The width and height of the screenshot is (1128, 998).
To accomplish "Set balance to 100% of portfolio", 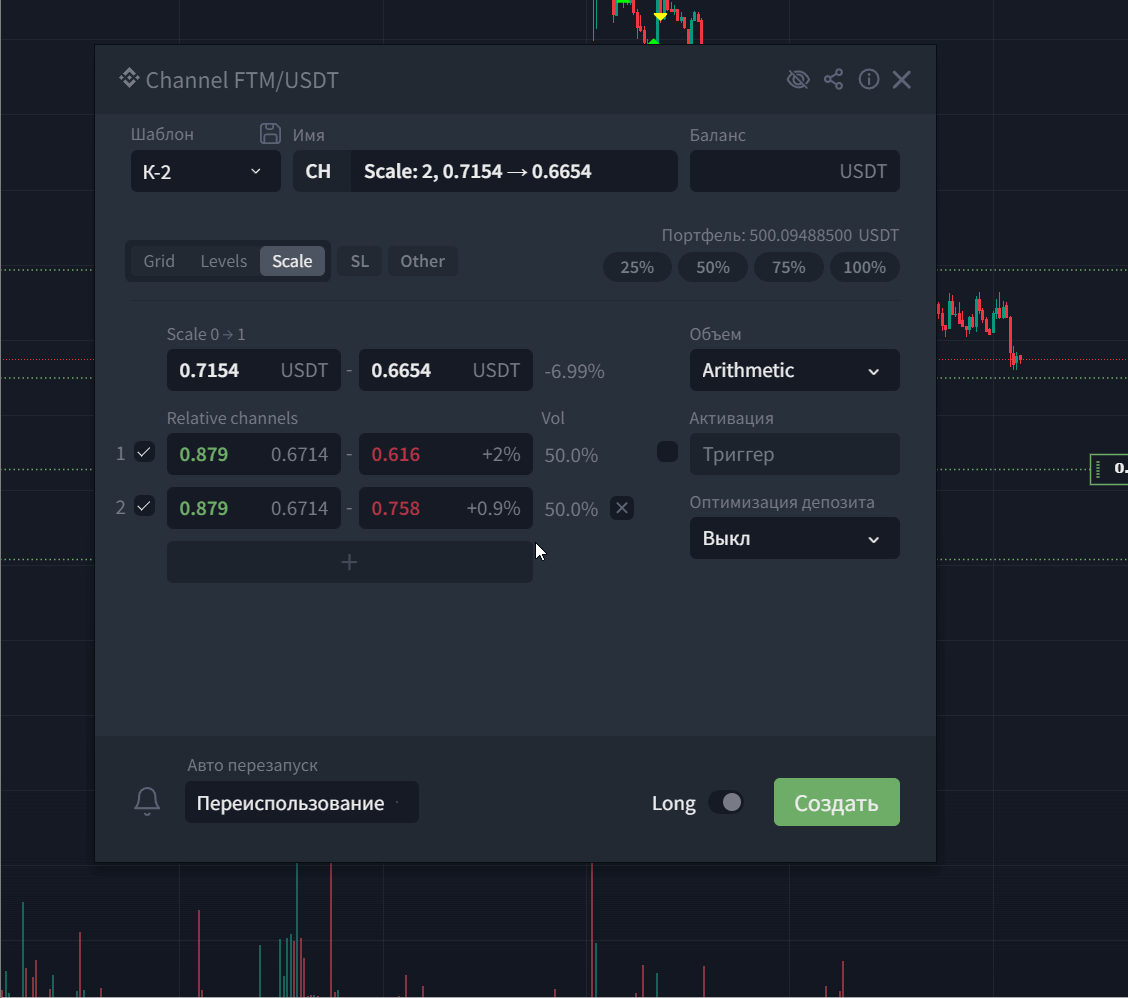I will pyautogui.click(x=864, y=268).
